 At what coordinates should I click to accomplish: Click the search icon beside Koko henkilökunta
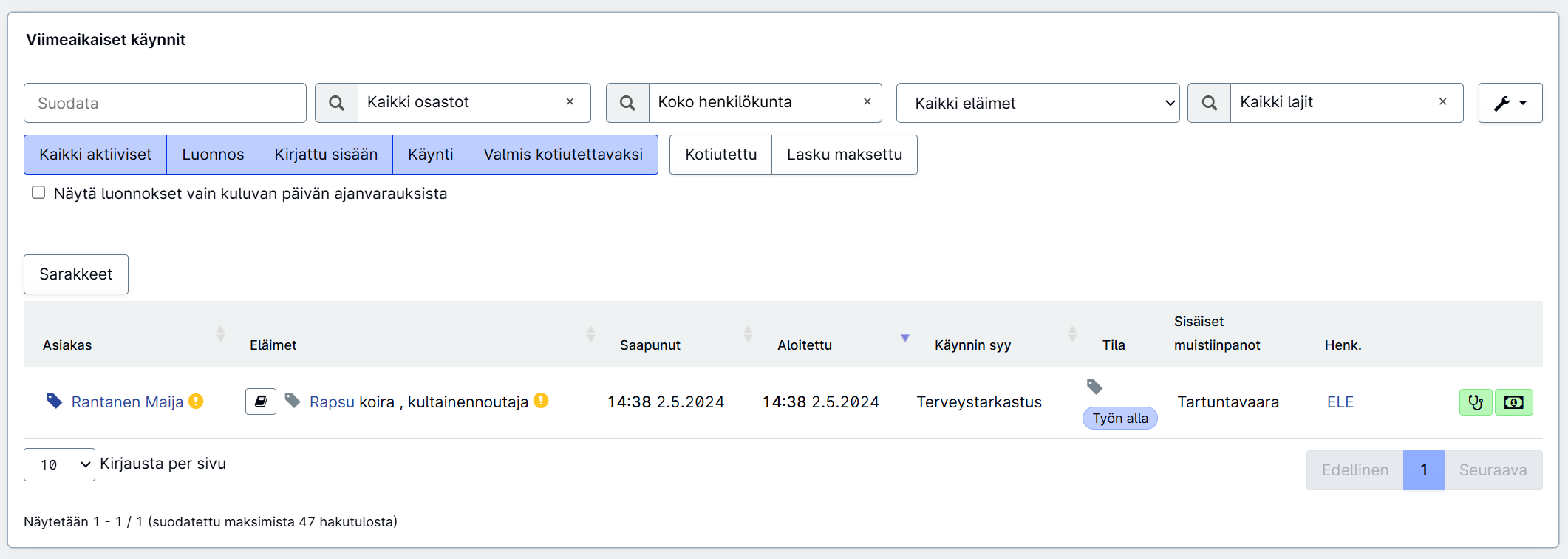(x=627, y=103)
